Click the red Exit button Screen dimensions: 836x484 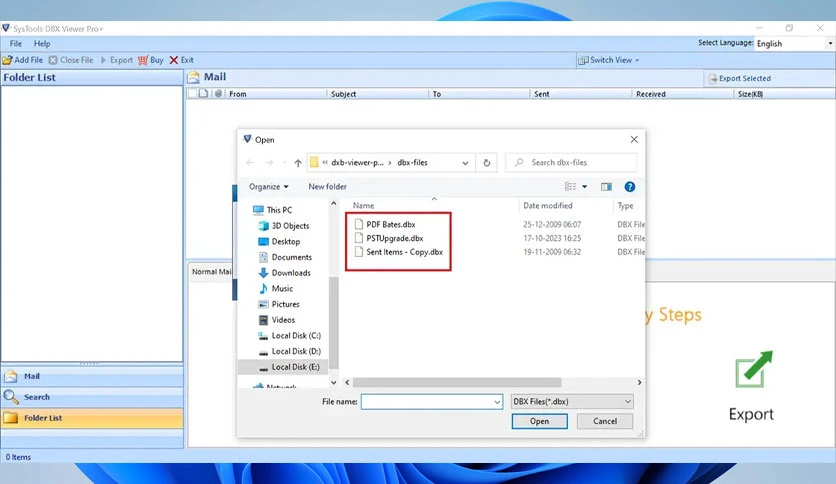[x=182, y=60]
